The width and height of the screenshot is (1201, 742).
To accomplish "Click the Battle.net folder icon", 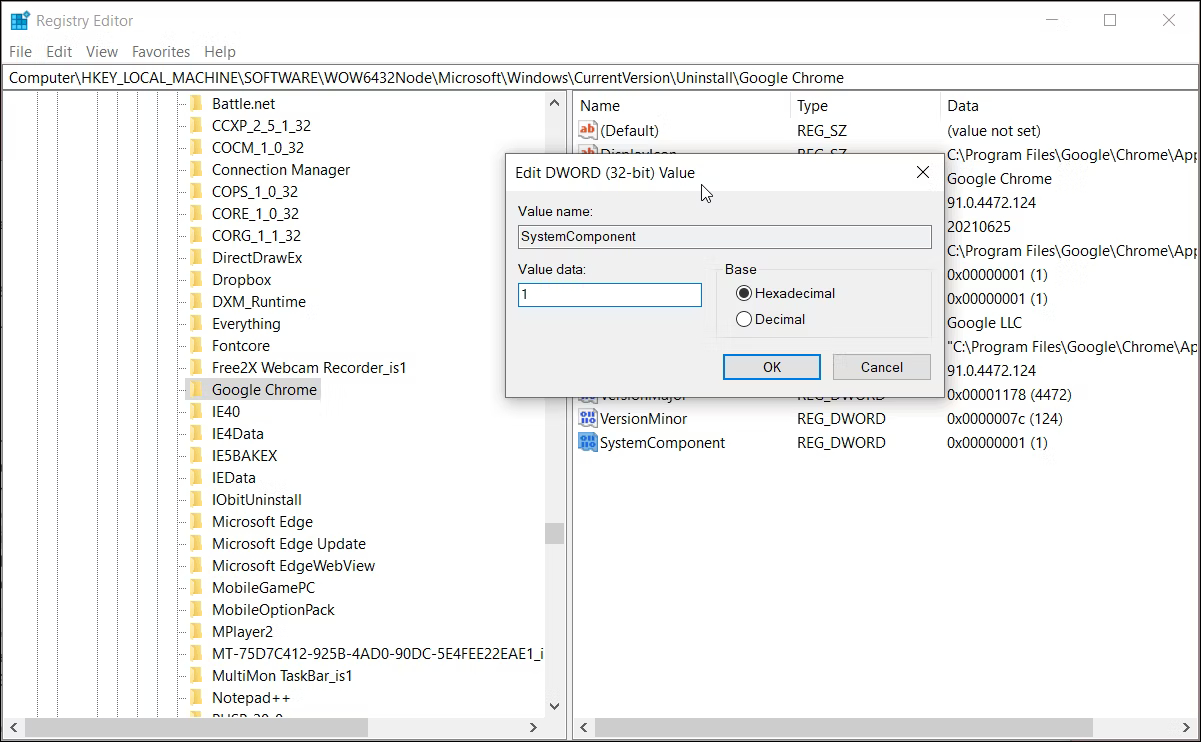I will pos(196,103).
